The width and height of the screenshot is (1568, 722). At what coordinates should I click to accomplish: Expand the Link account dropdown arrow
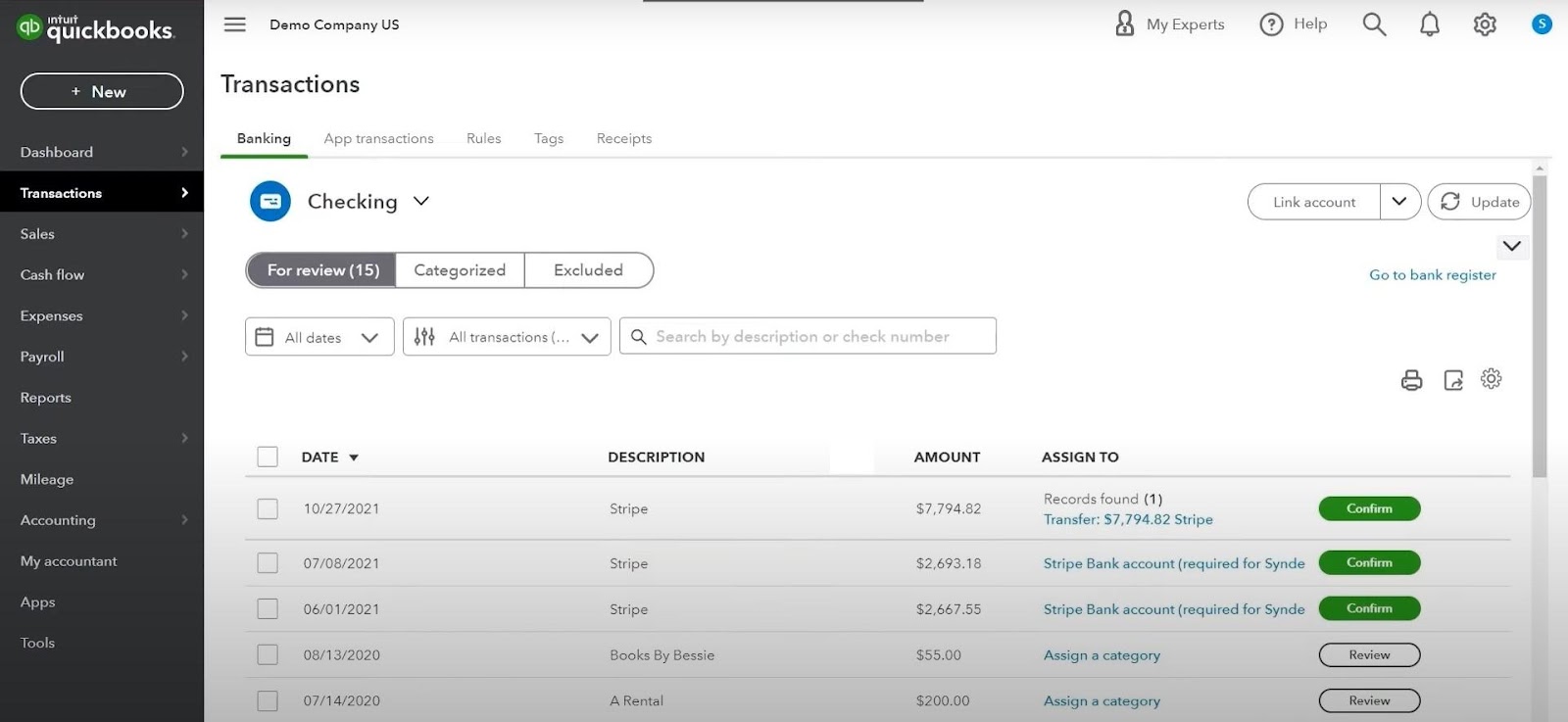1399,202
